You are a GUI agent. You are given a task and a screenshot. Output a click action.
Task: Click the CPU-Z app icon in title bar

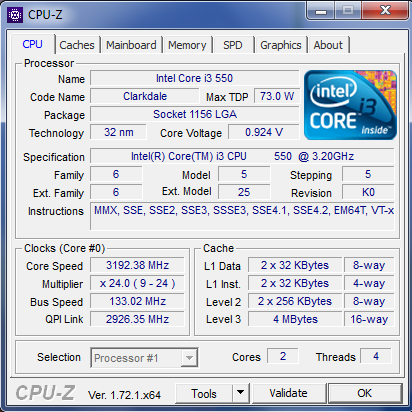click(15, 15)
